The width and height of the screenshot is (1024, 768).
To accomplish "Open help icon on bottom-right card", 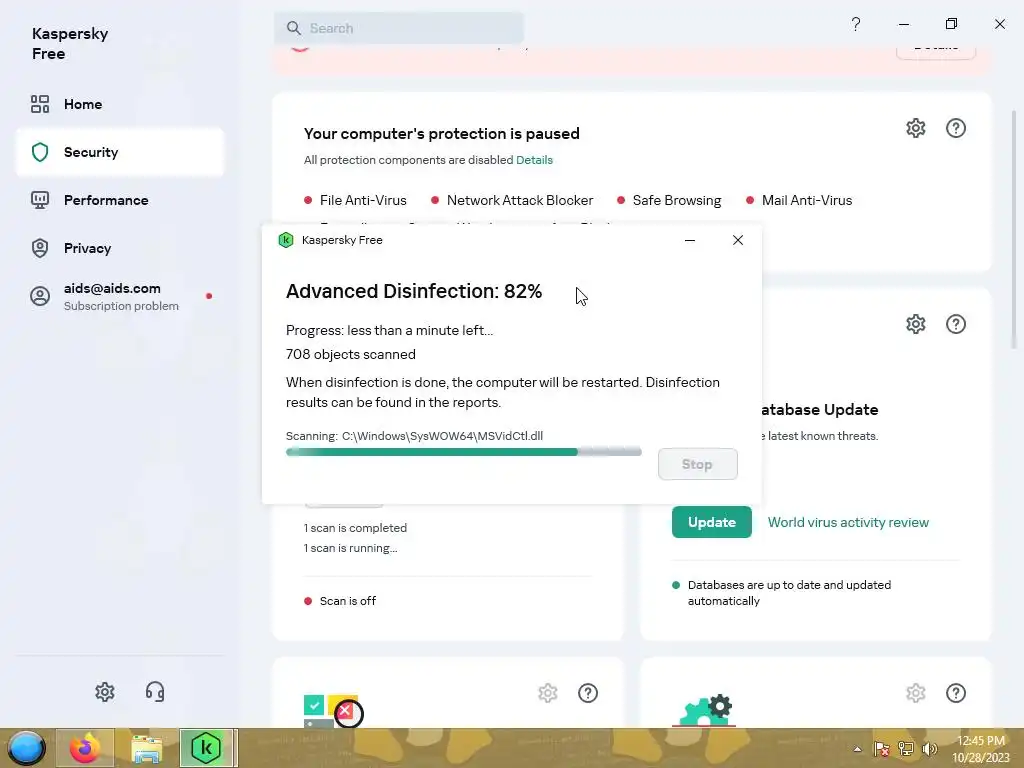I will coord(955,693).
